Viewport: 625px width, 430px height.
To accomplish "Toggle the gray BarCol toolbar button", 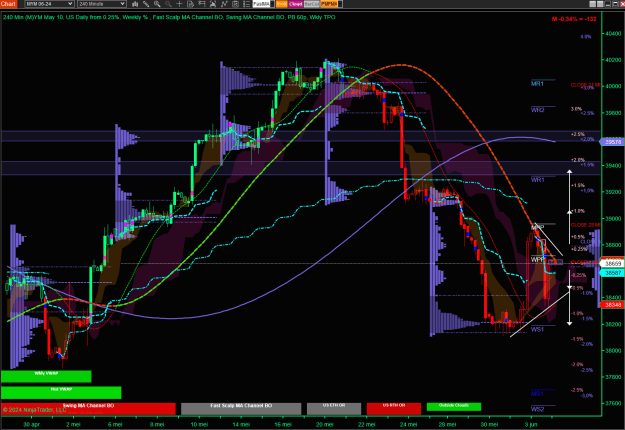I will [312, 4].
